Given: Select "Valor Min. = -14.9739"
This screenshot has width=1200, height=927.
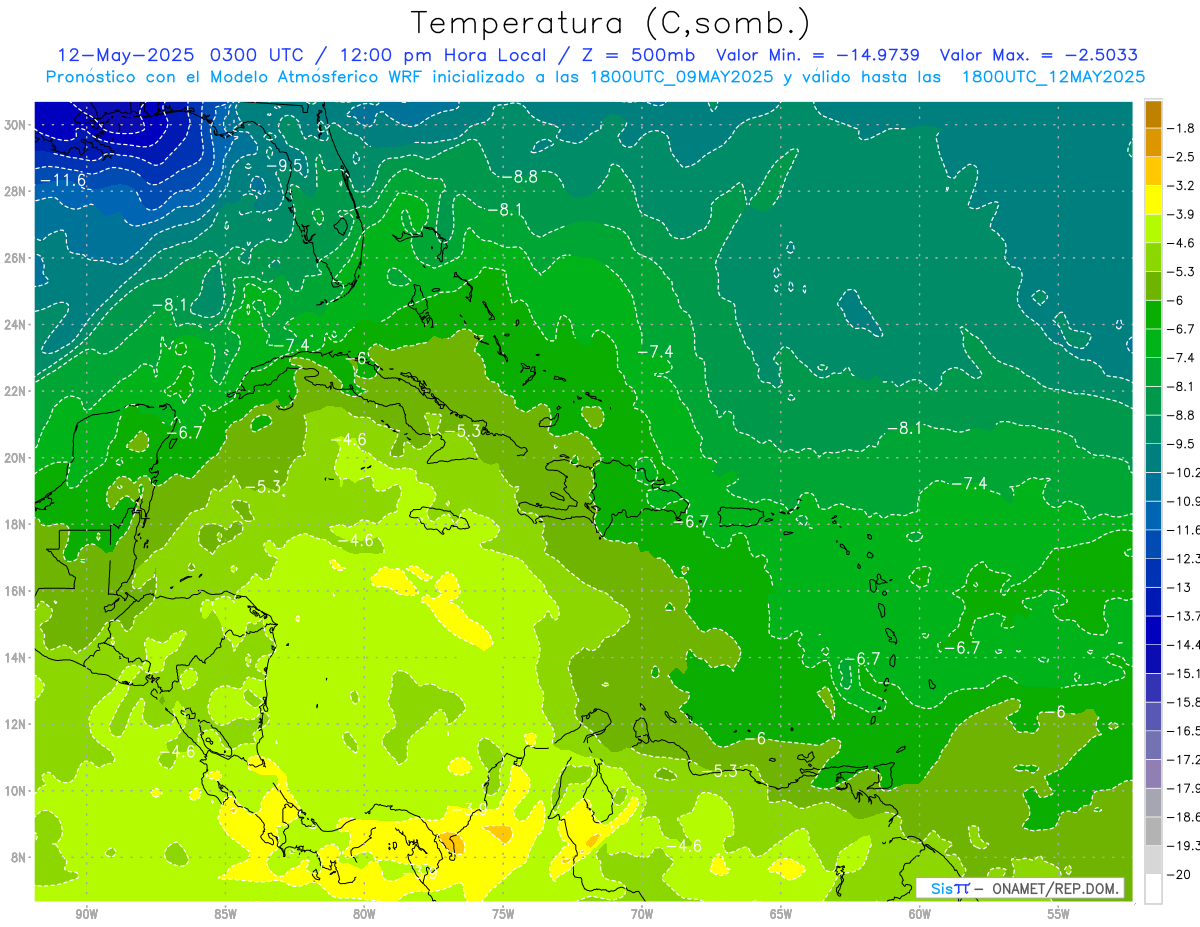Looking at the screenshot, I should tap(819, 54).
